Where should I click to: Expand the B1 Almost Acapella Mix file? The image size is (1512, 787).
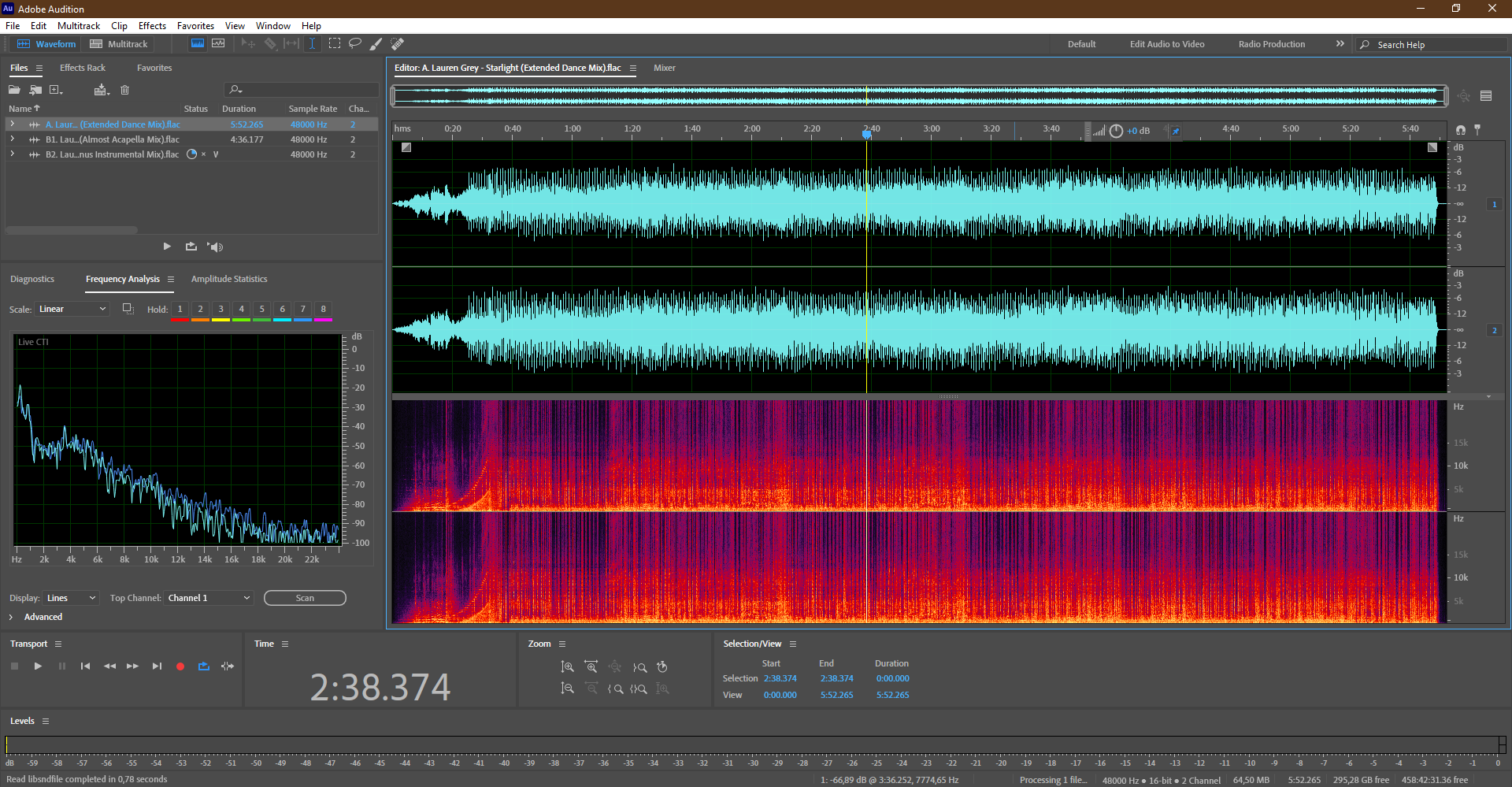(x=13, y=139)
